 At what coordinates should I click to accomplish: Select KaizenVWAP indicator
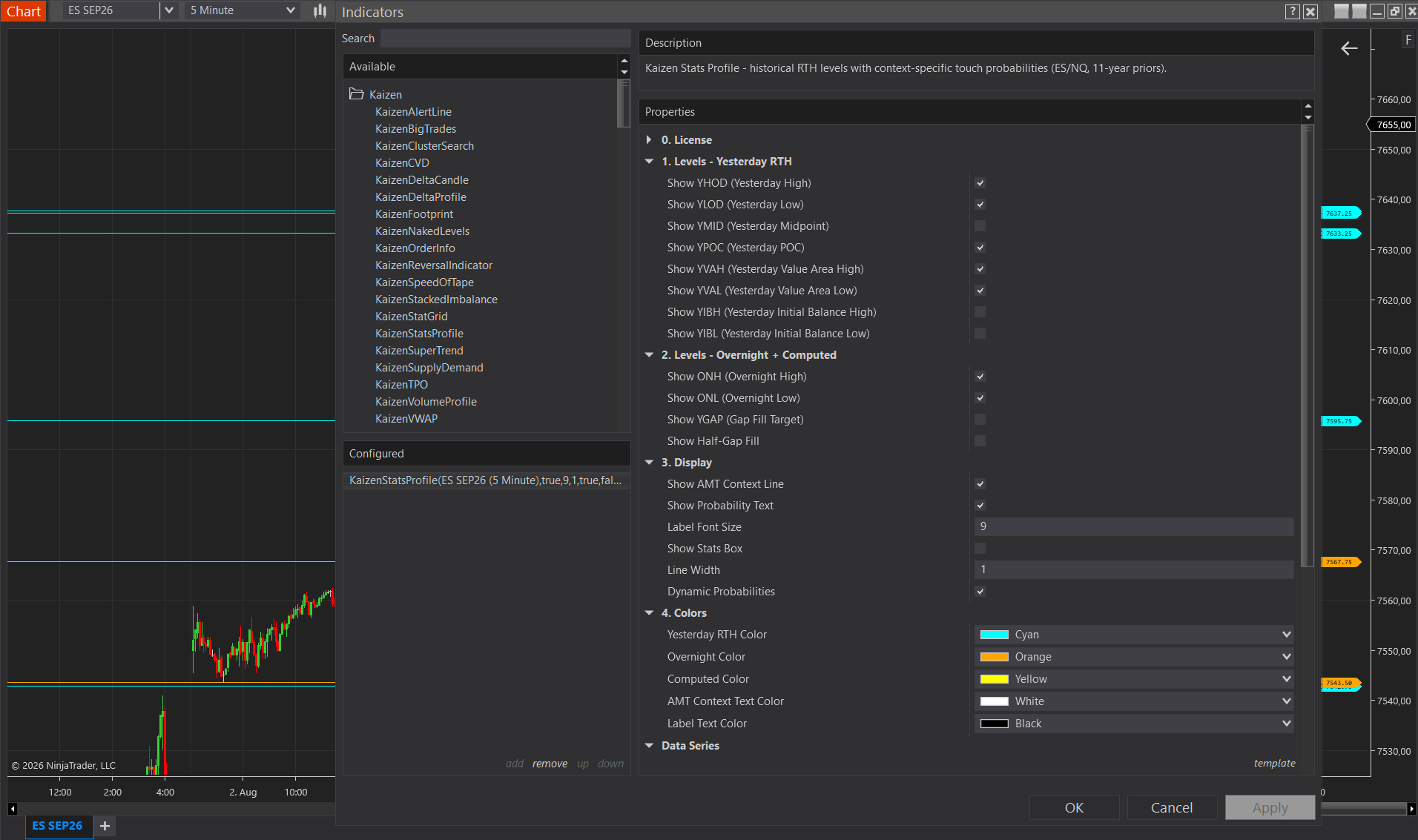[406, 419]
